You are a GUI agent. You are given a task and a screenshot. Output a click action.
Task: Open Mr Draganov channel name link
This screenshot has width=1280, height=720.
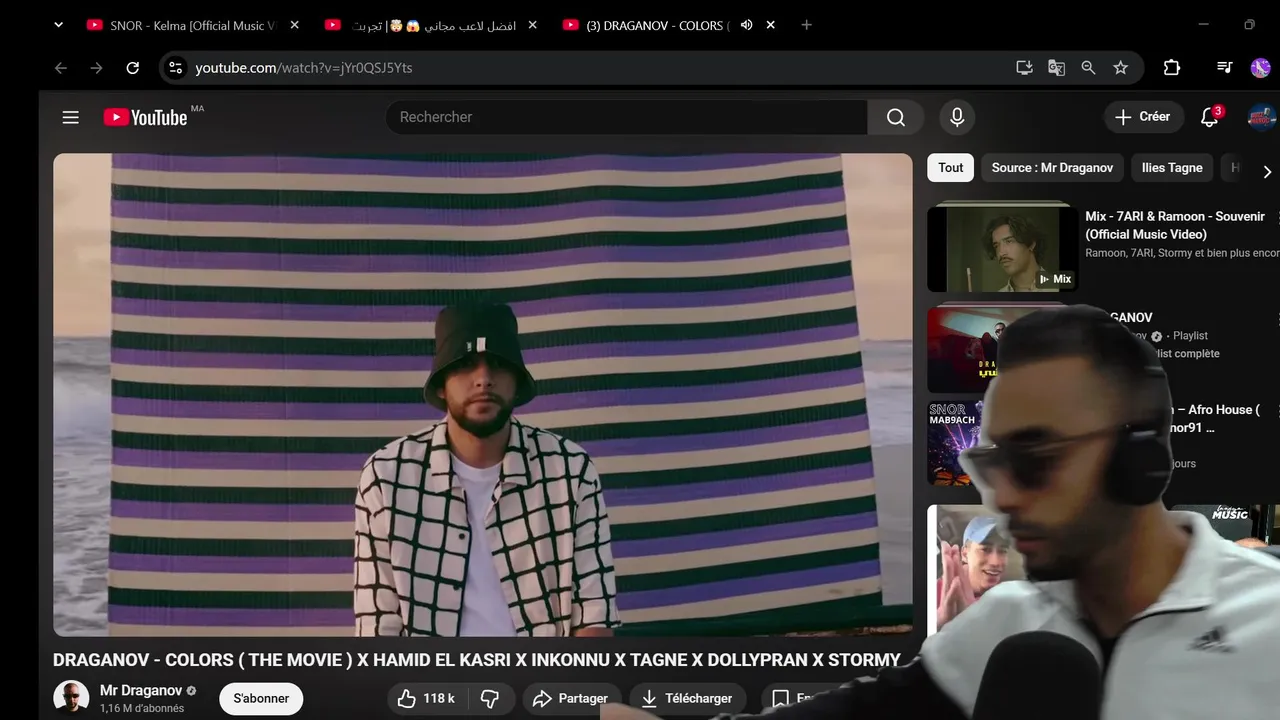(x=141, y=690)
